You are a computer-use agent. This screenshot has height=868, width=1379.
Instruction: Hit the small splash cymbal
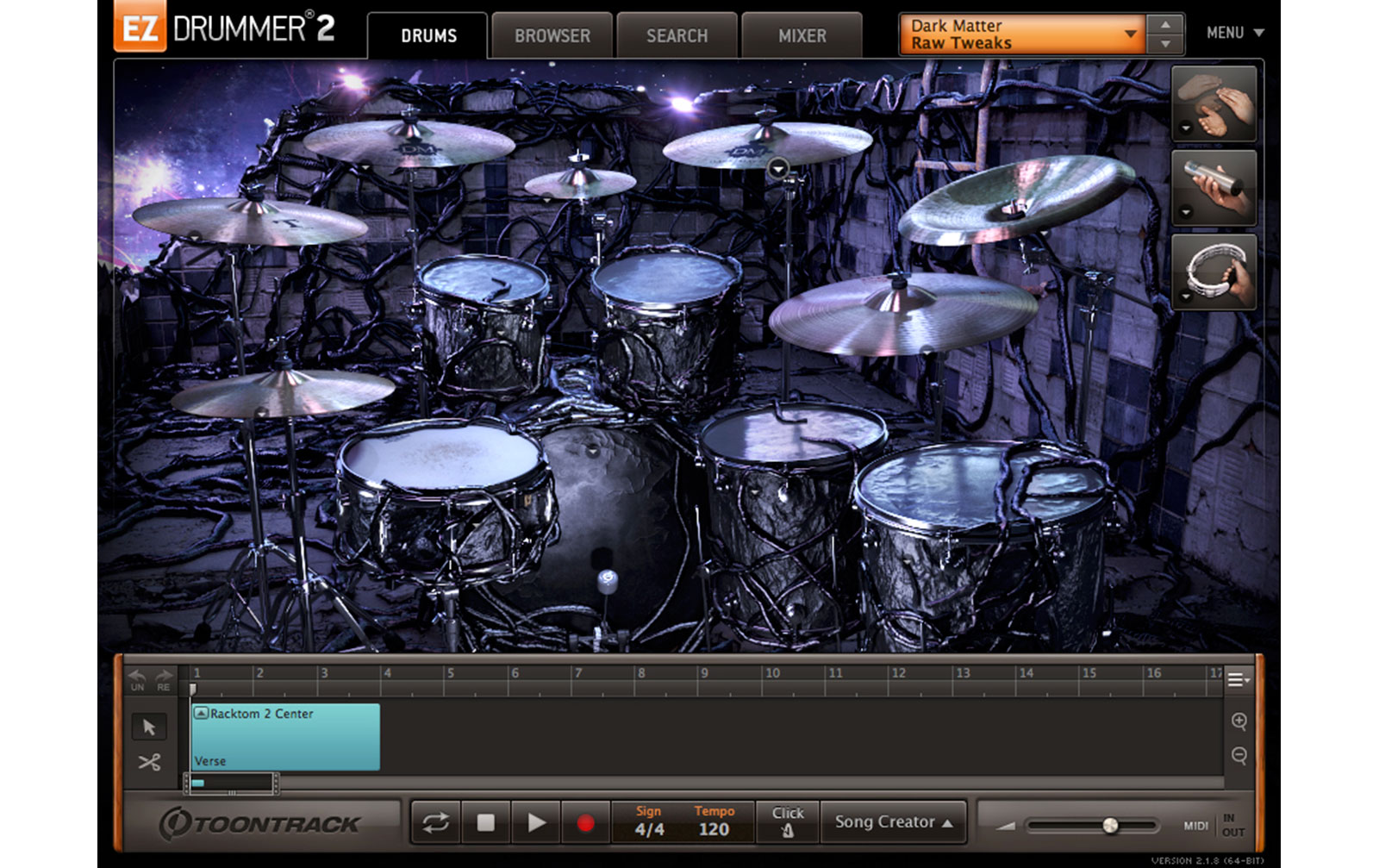point(580,183)
